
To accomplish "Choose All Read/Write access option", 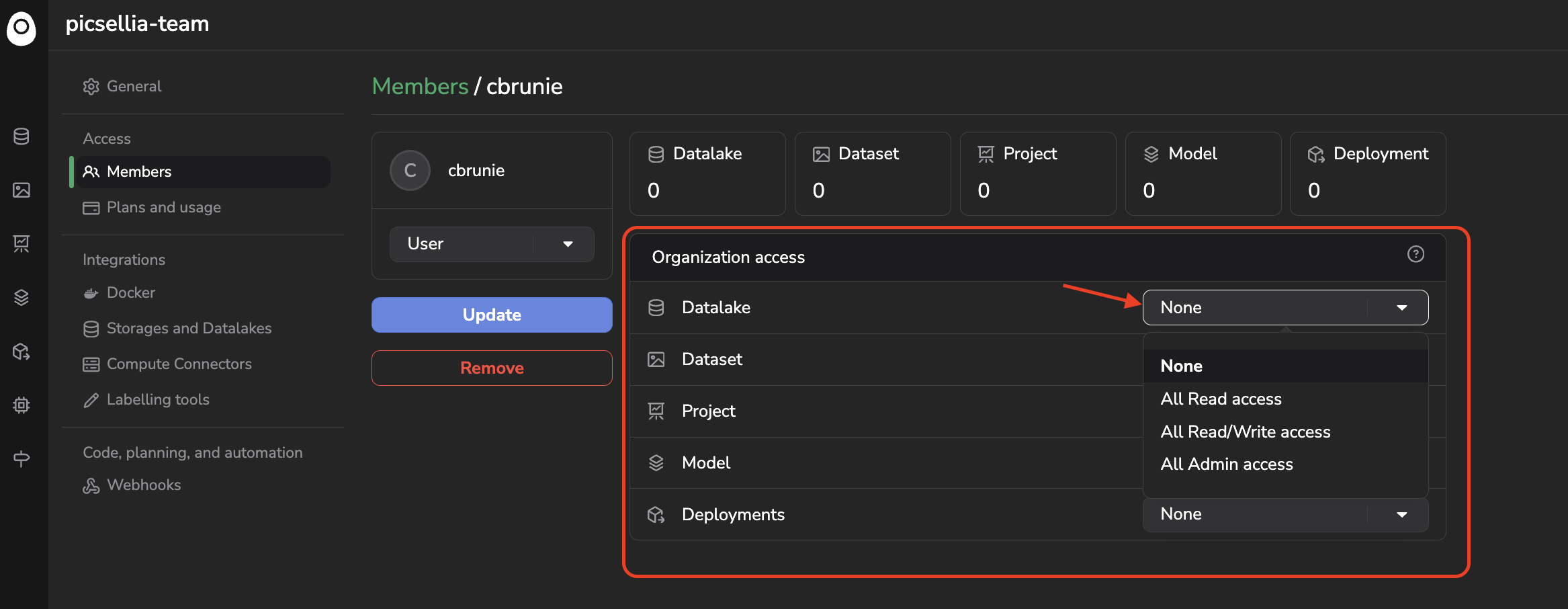I will (x=1245, y=432).
